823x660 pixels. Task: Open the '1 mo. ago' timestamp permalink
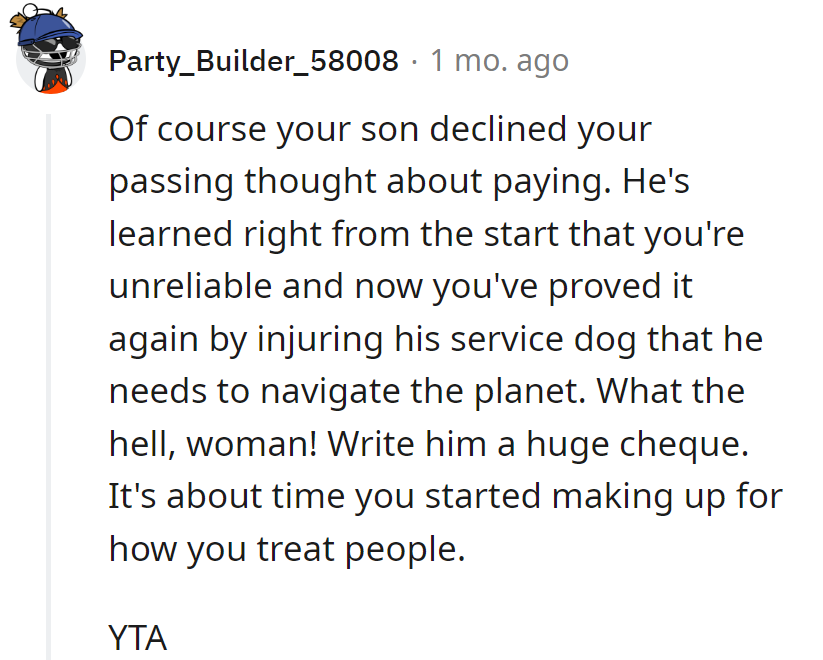tap(500, 61)
